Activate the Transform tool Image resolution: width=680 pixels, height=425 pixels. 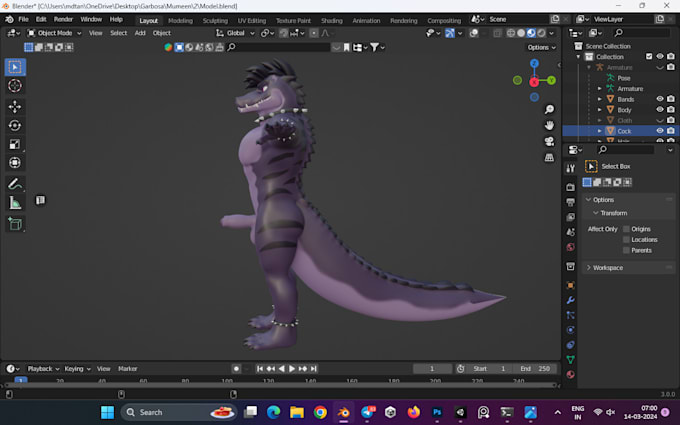click(15, 163)
